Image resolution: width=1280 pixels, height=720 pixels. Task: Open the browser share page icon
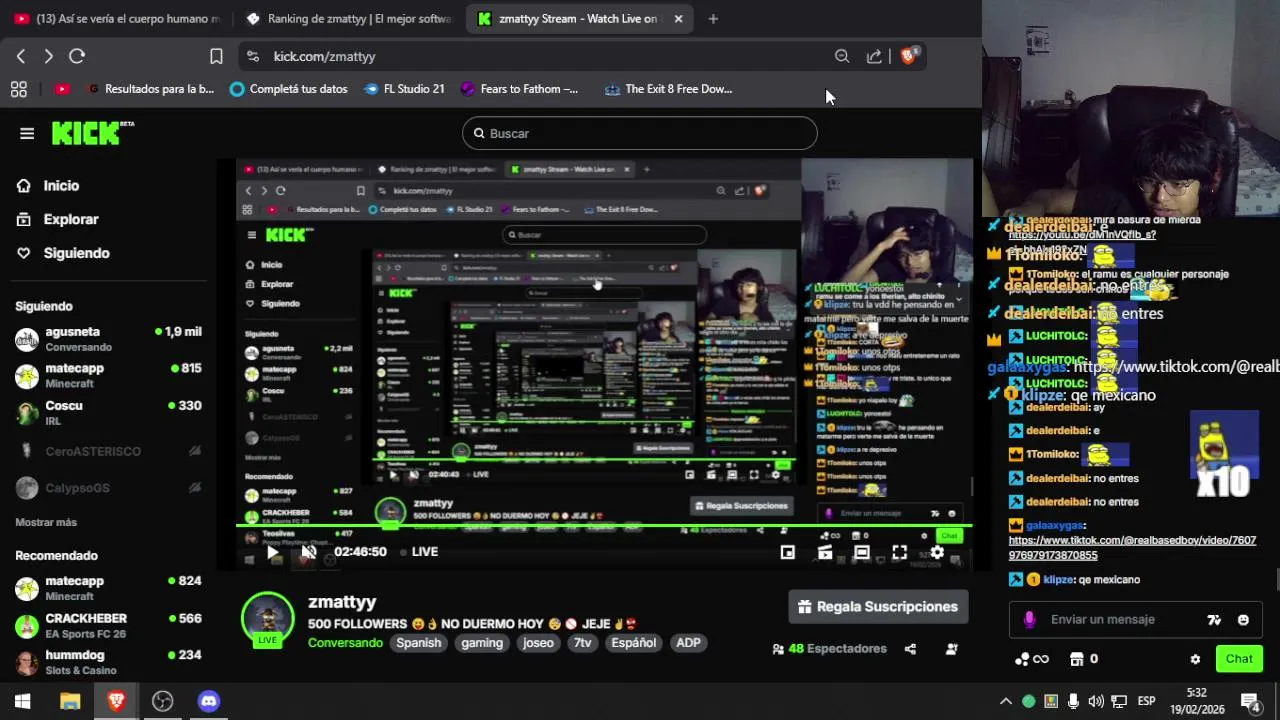click(x=874, y=56)
